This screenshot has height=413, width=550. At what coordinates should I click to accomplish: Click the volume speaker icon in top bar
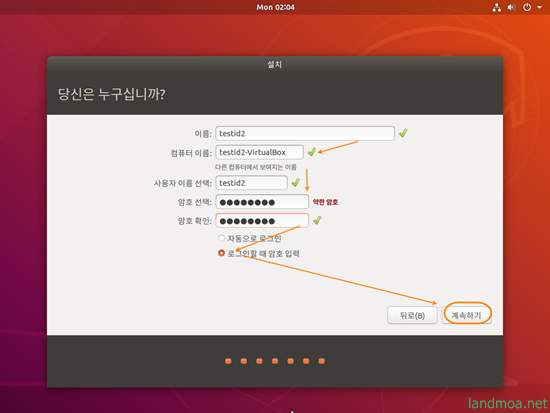[x=511, y=7]
